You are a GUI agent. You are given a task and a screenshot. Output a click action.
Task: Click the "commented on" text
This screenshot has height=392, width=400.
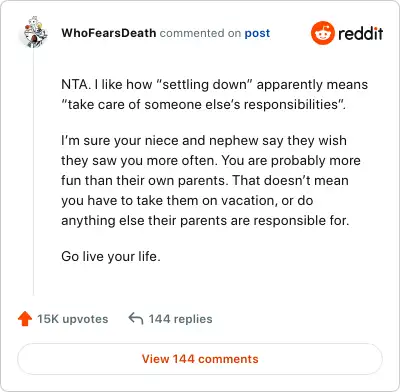pos(200,33)
